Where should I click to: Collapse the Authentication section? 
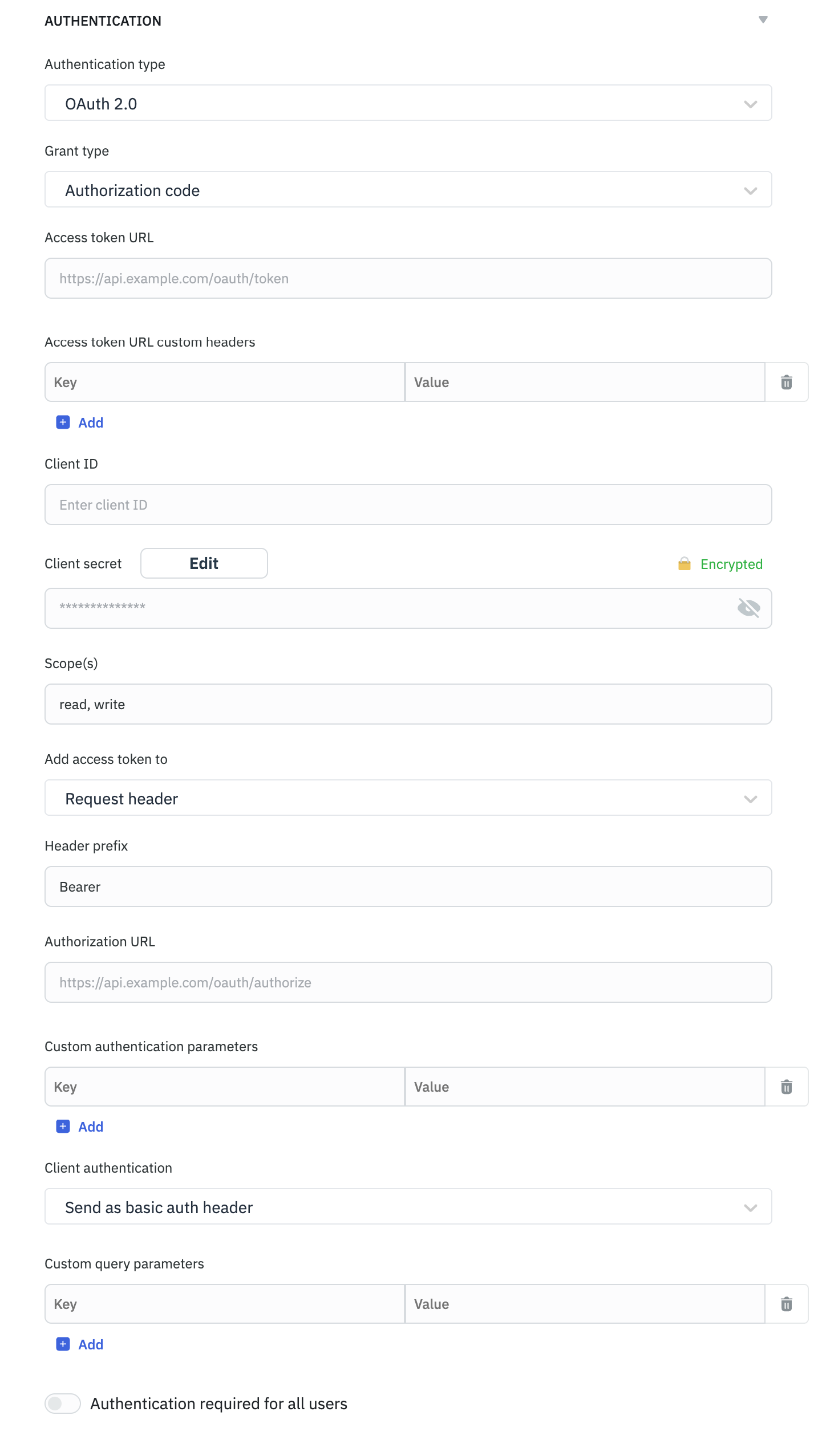763,20
